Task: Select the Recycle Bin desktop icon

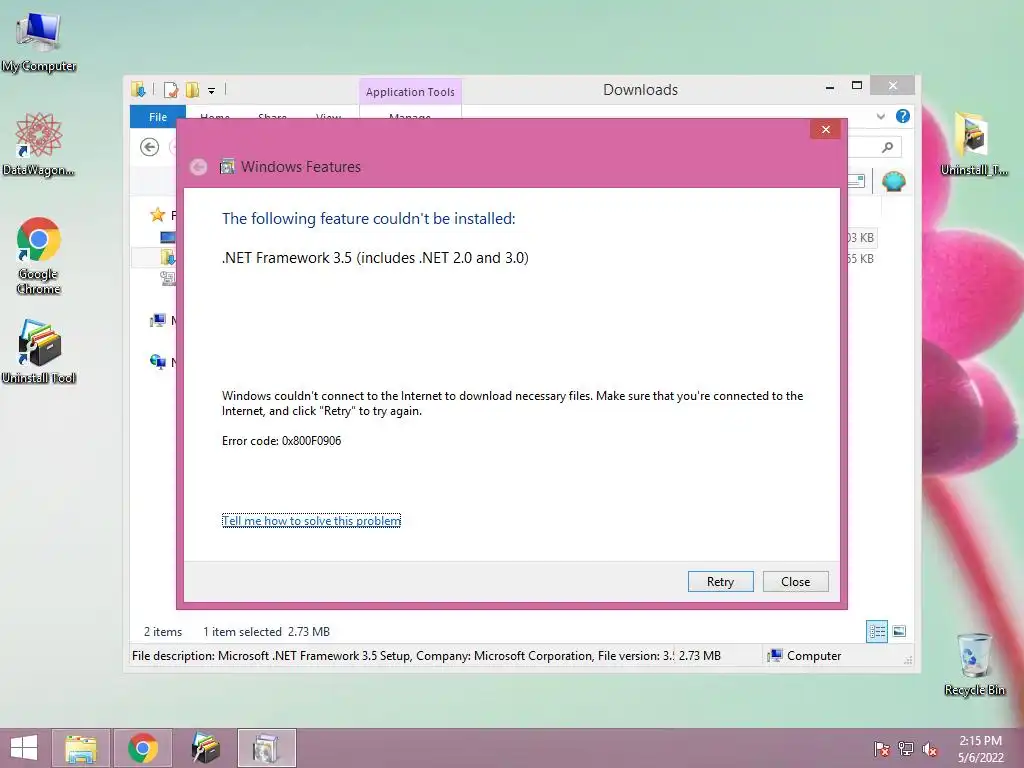Action: 974,664
